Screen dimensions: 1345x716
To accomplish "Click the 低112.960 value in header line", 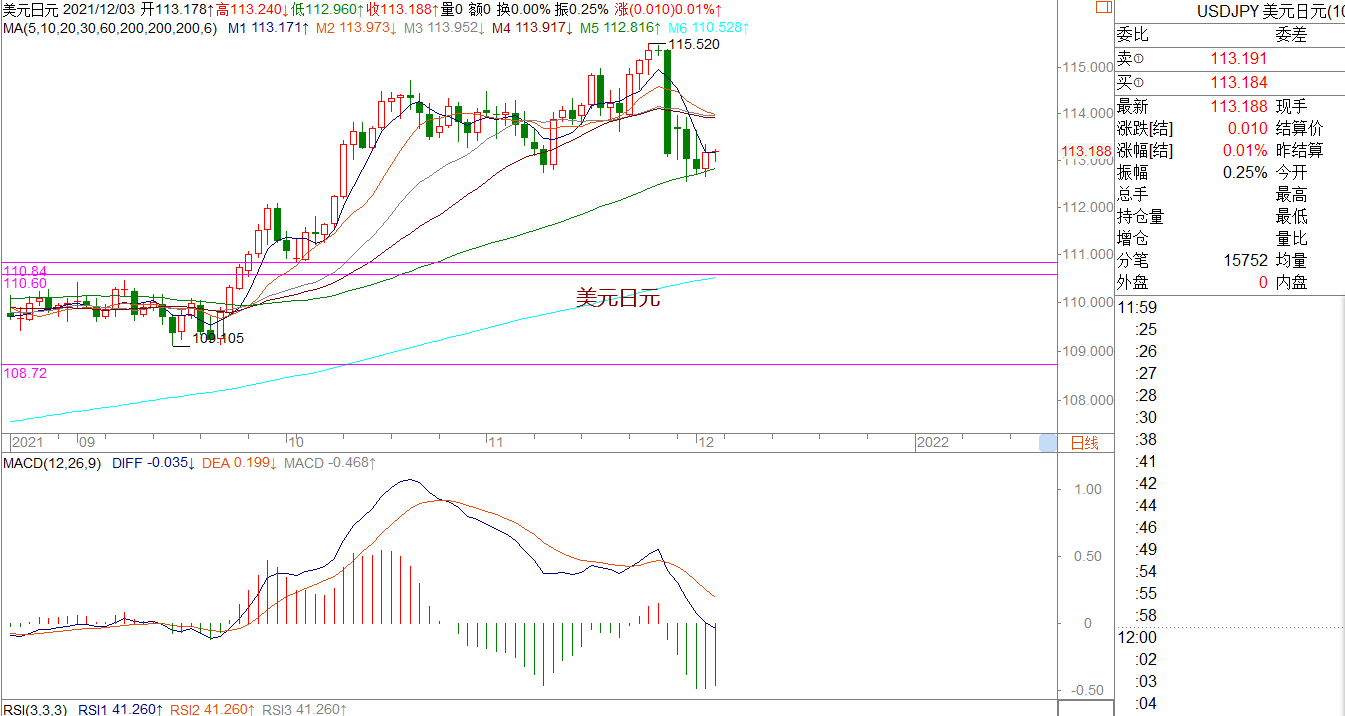I will tap(329, 8).
